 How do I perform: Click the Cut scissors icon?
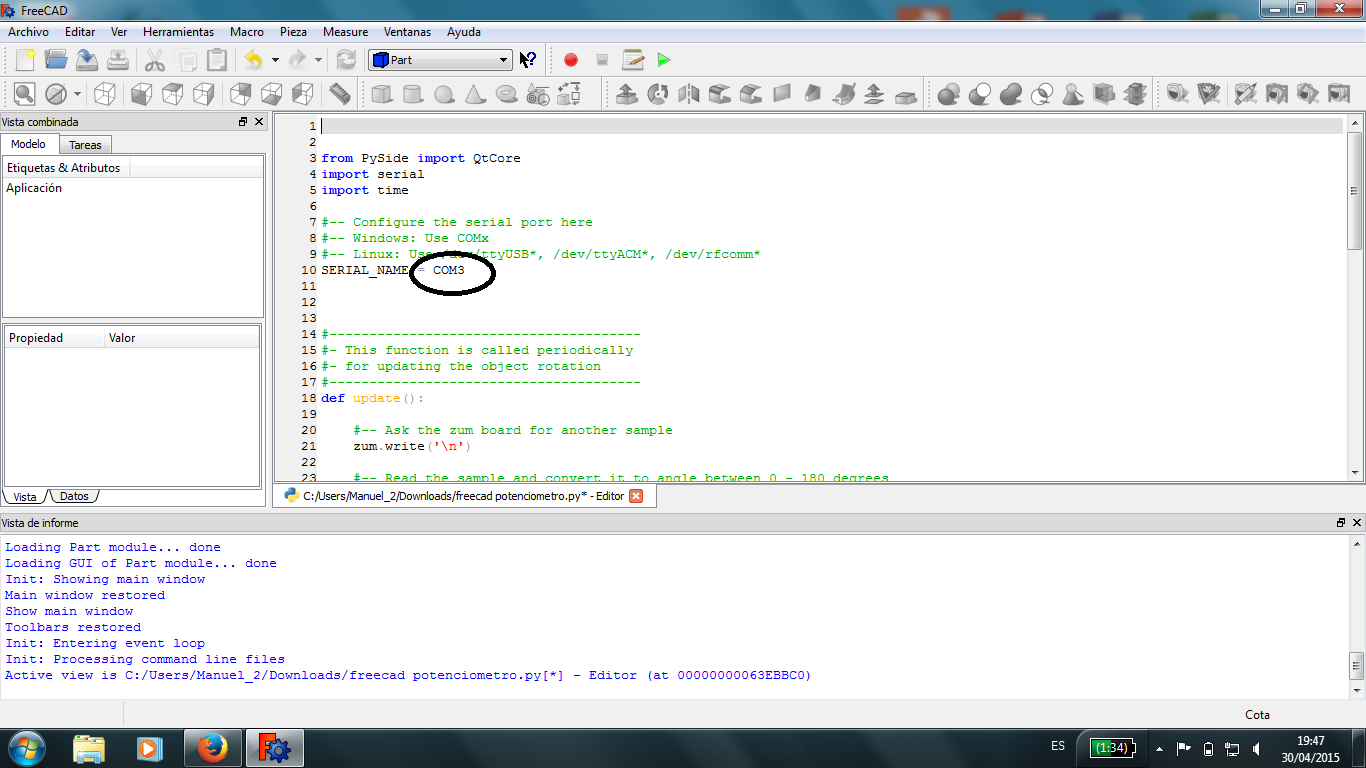(x=155, y=60)
